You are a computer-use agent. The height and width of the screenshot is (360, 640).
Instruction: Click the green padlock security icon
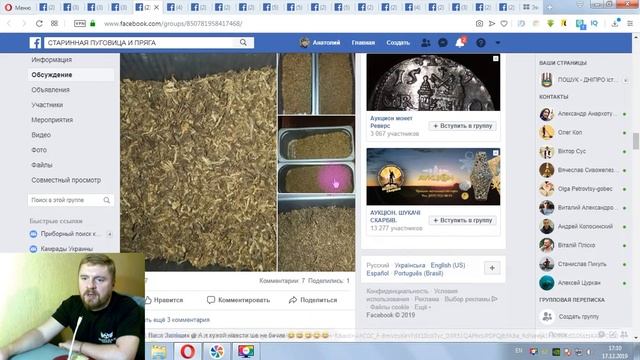pos(93,24)
